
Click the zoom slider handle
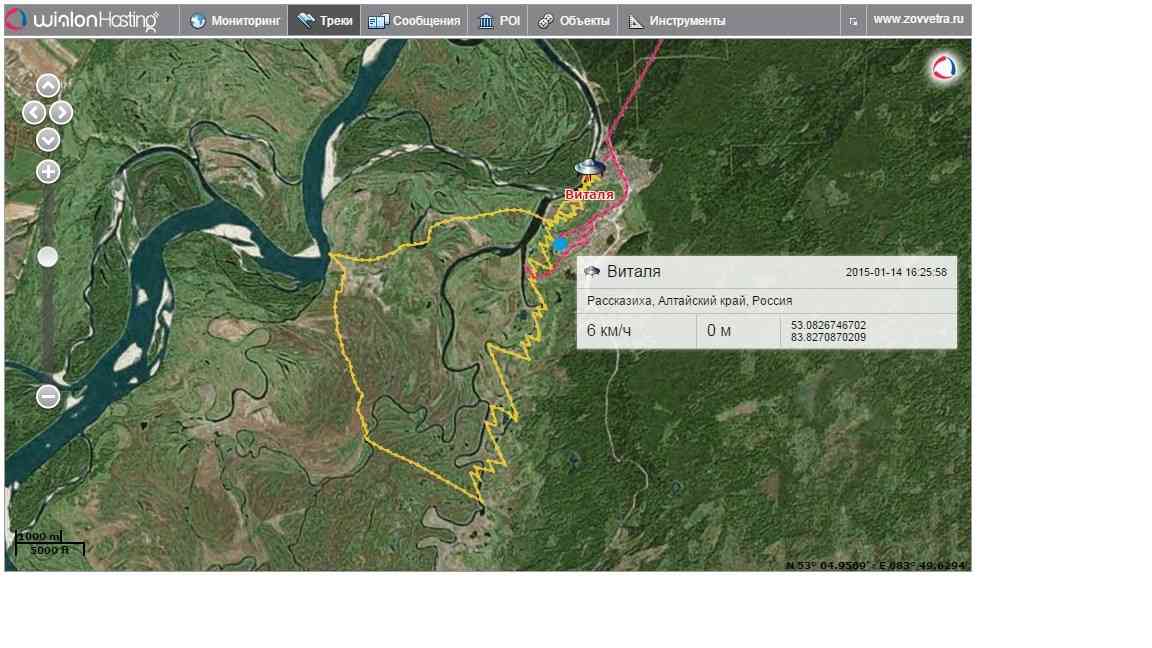[48, 257]
